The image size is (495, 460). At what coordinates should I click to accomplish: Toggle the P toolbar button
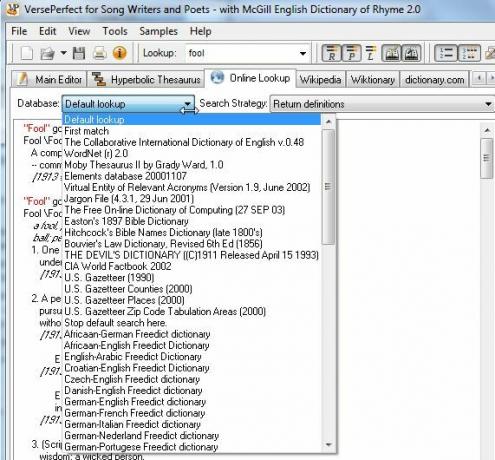click(351, 53)
